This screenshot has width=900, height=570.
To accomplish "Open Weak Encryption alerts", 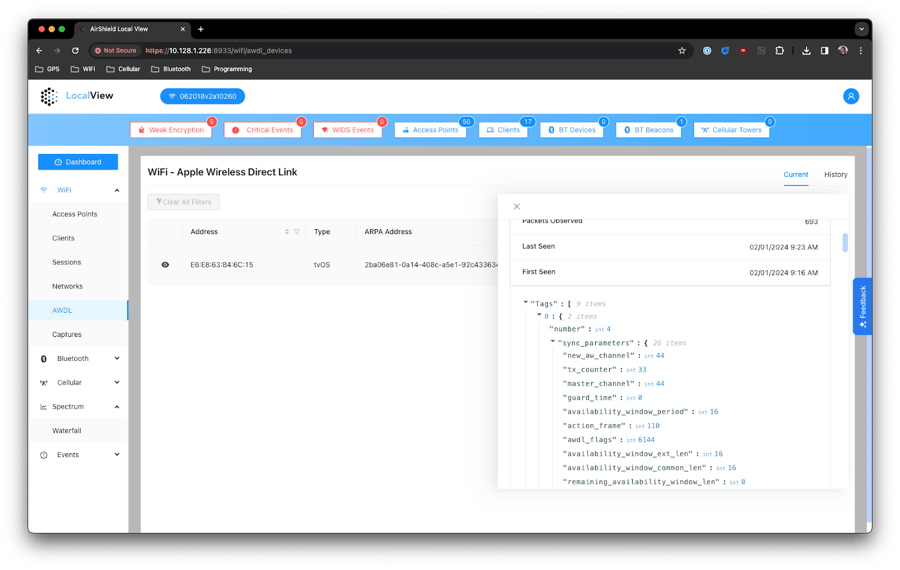I will [171, 130].
